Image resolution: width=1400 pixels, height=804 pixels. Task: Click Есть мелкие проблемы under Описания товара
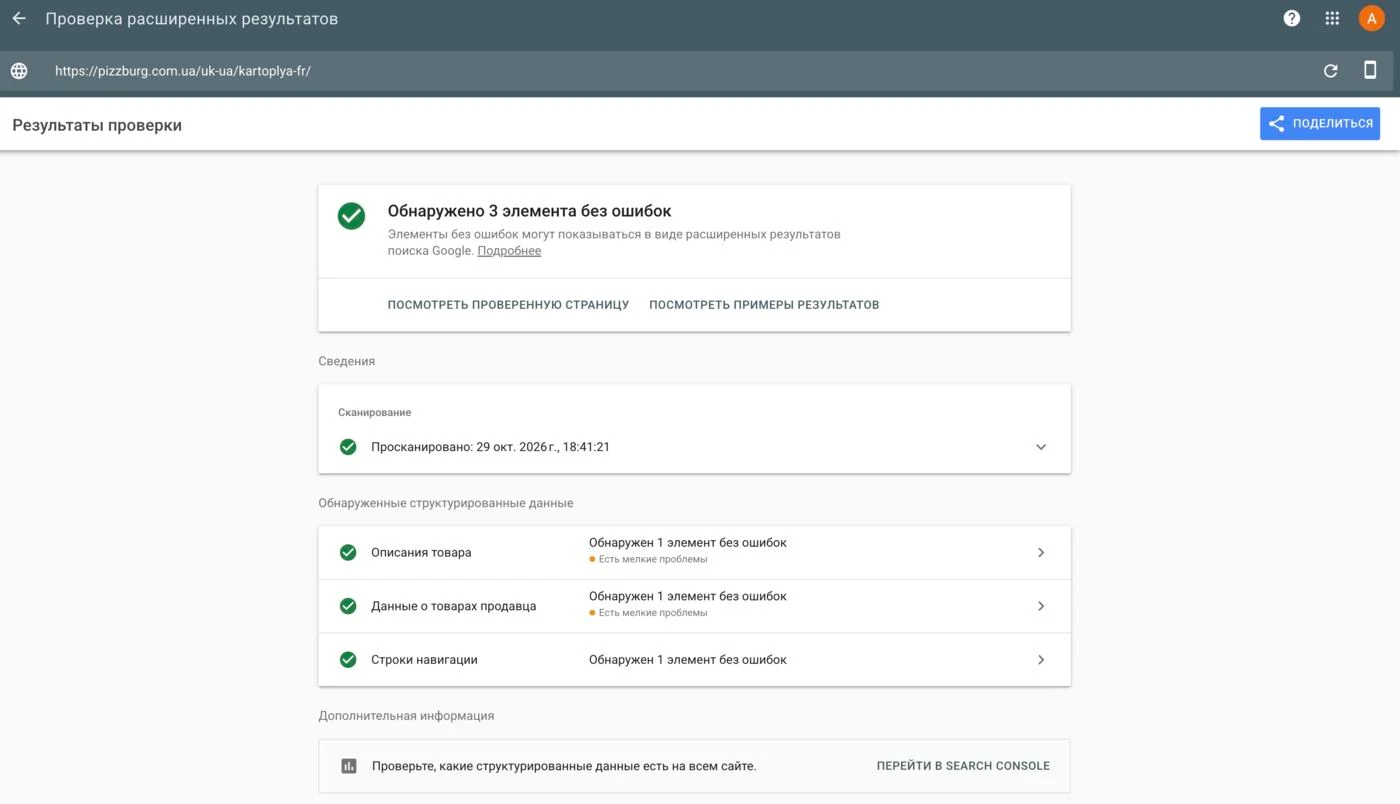(652, 559)
